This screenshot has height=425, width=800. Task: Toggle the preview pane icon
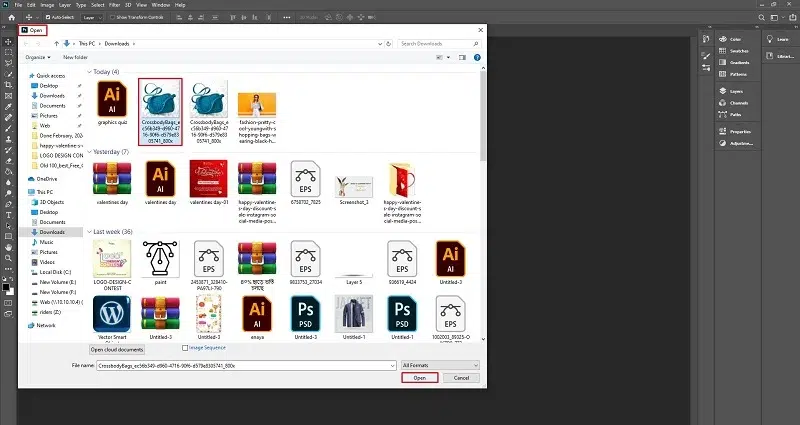462,58
